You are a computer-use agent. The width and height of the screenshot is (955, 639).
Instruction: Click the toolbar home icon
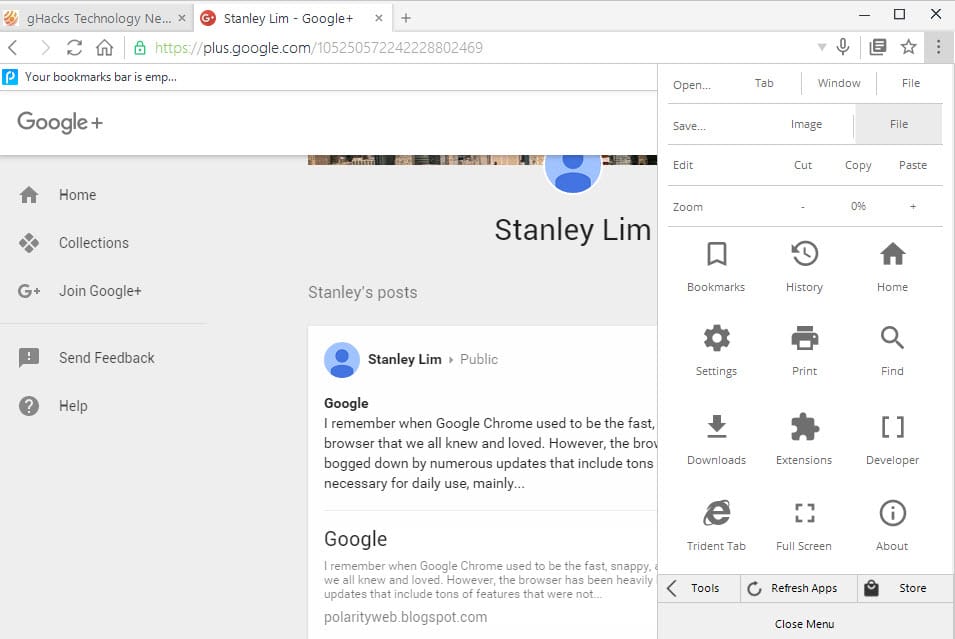pos(105,48)
